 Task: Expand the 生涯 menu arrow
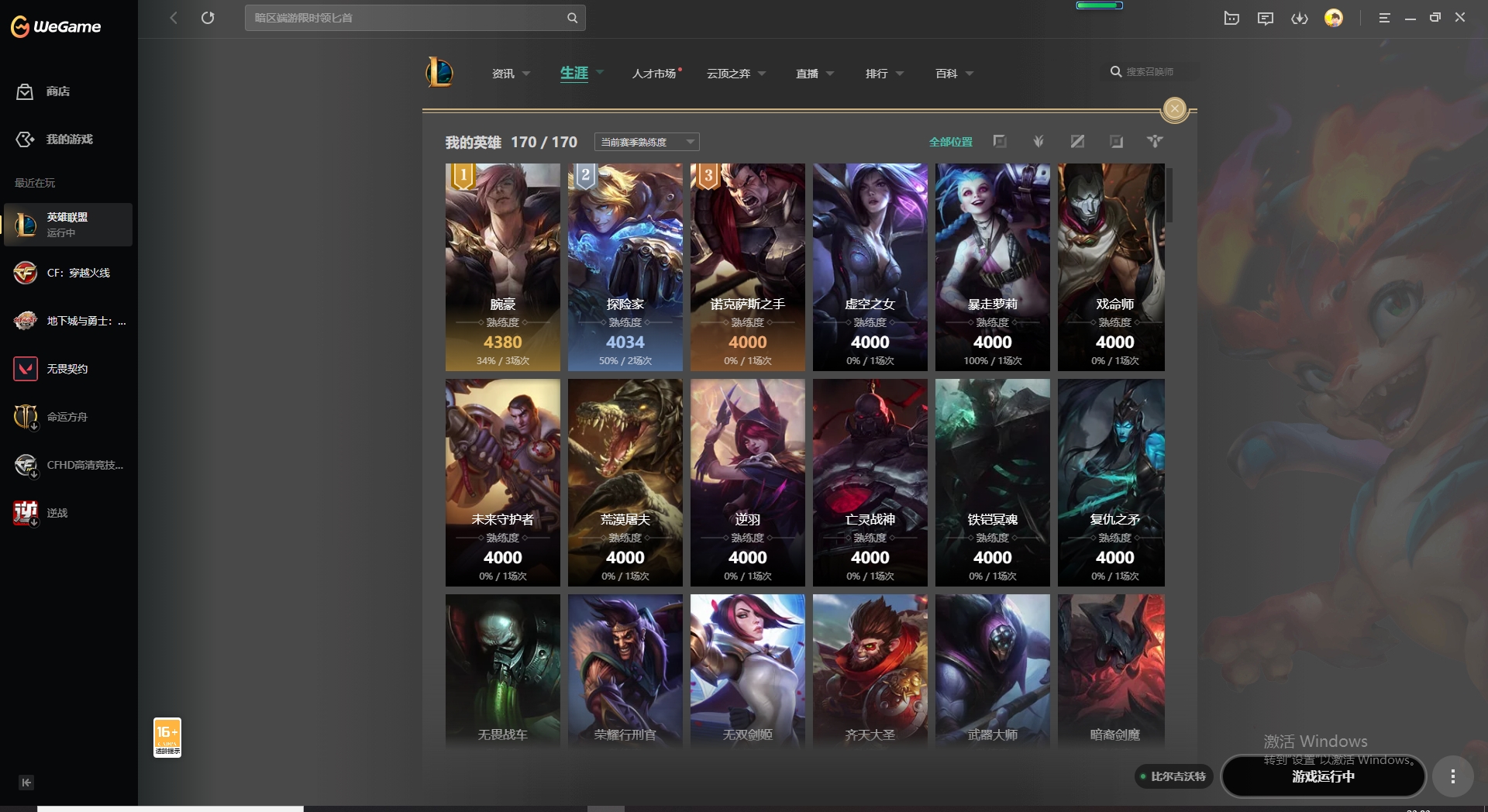pyautogui.click(x=600, y=72)
